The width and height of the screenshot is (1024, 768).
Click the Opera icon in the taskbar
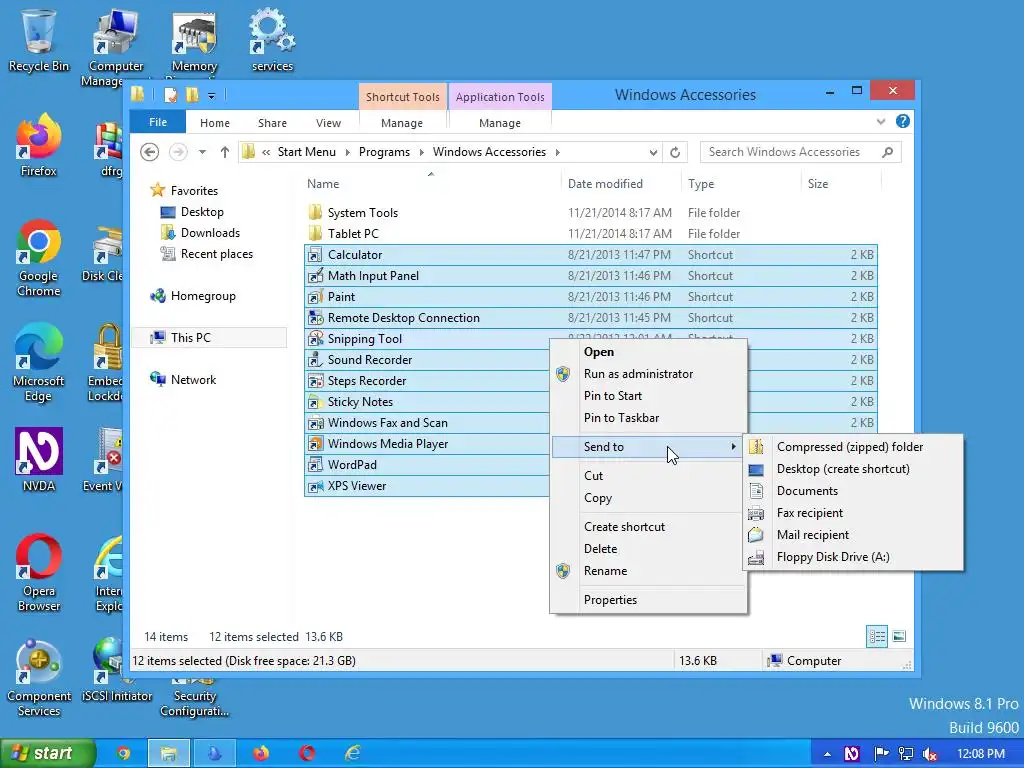307,754
